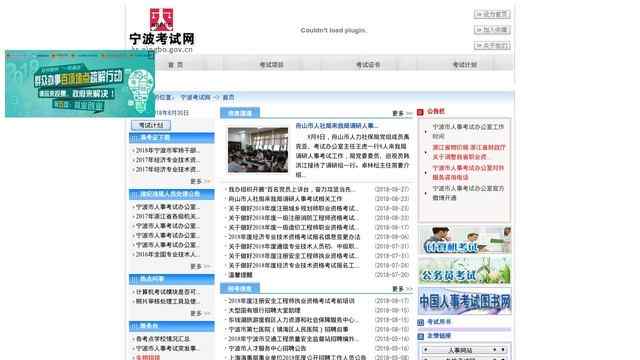Open the 考试计划 navigation menu item
Viewport: 640px width, 360px height.
[464, 64]
